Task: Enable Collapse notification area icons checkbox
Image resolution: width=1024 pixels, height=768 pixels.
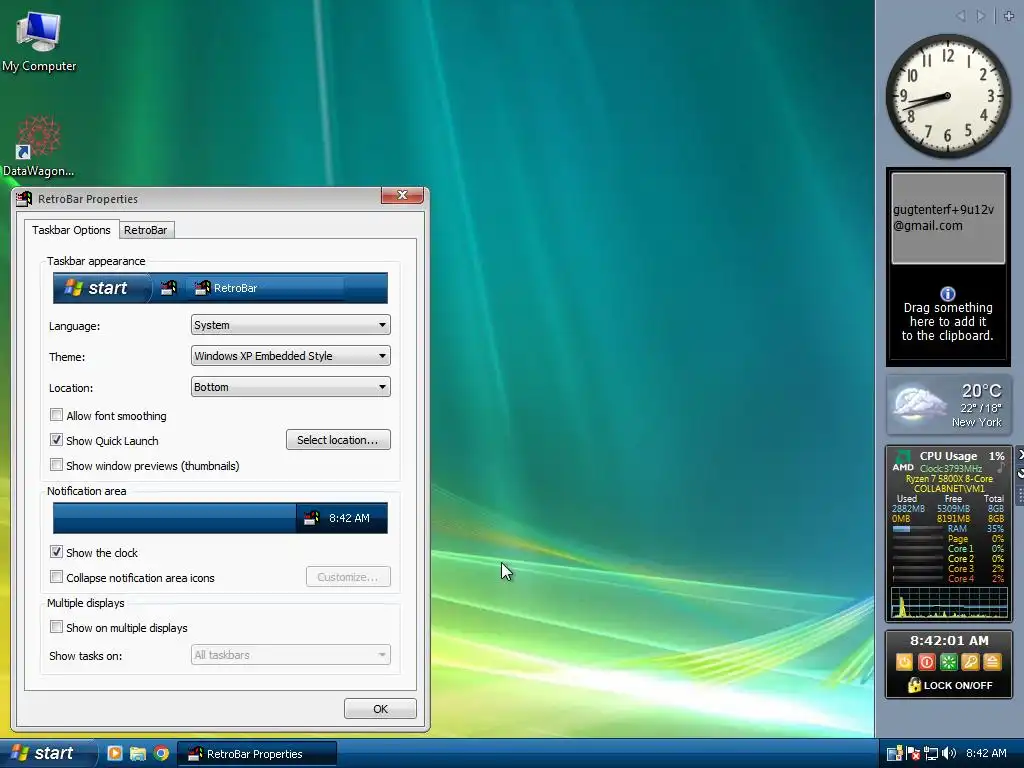Action: click(56, 577)
